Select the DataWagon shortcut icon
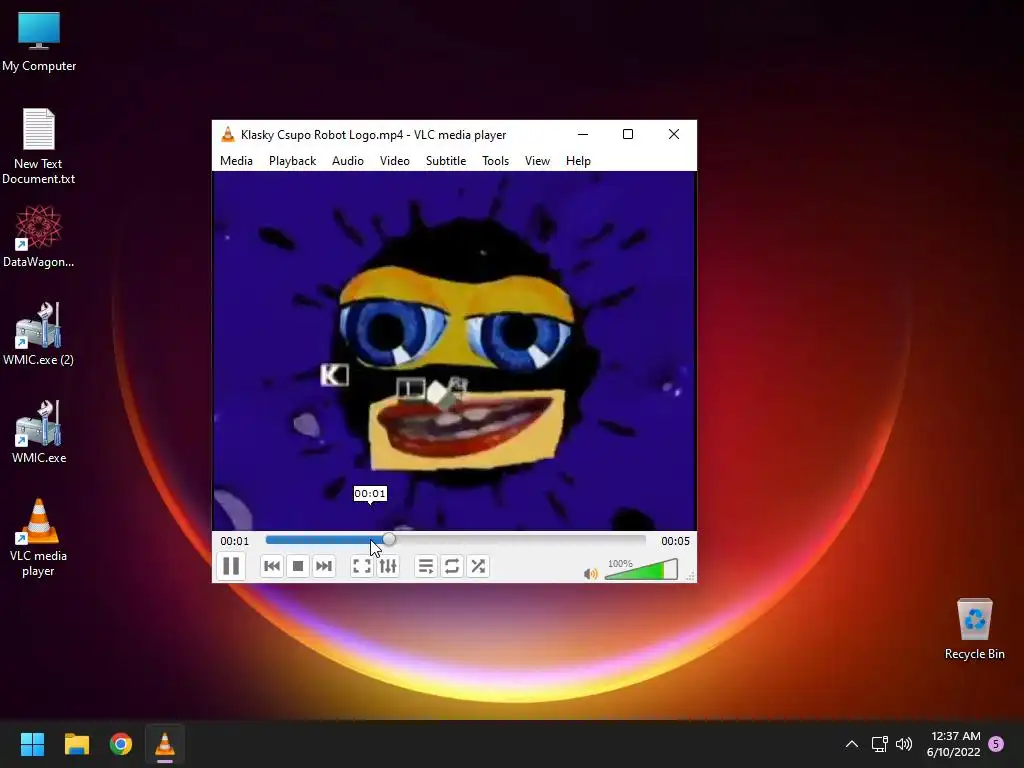 39,236
